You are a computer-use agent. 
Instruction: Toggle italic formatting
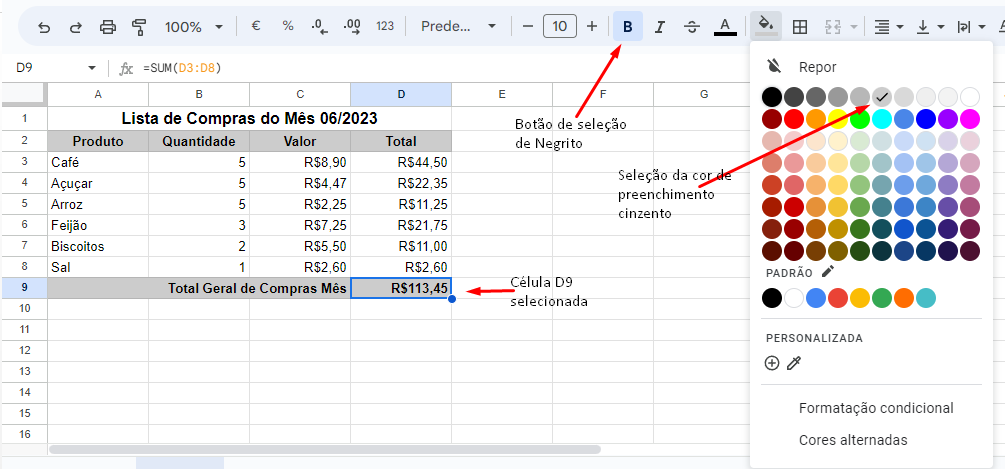(x=659, y=27)
